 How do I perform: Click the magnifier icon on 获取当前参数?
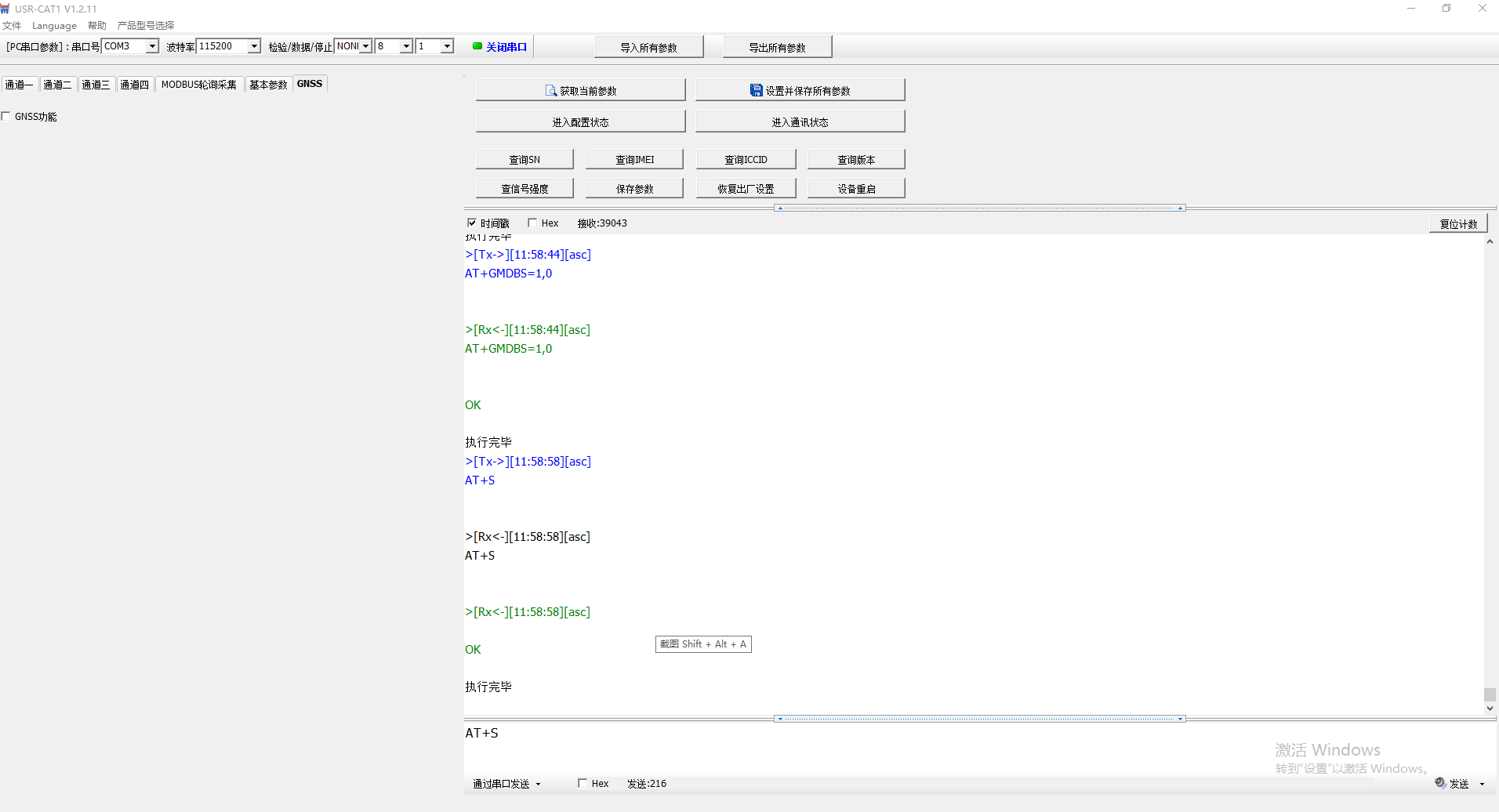pos(551,91)
